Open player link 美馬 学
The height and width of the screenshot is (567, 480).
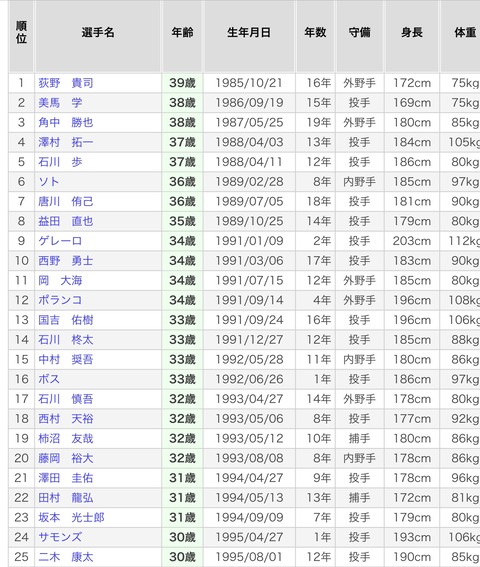pos(60,103)
